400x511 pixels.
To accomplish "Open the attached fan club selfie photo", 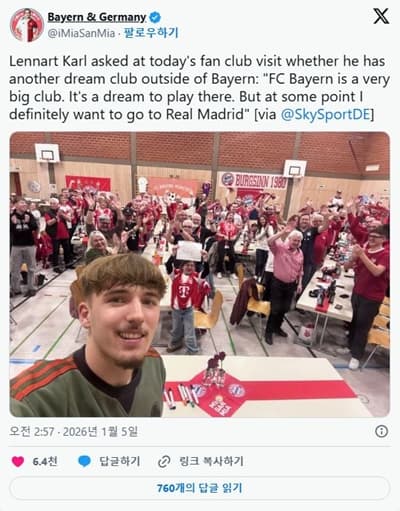I will coord(200,274).
